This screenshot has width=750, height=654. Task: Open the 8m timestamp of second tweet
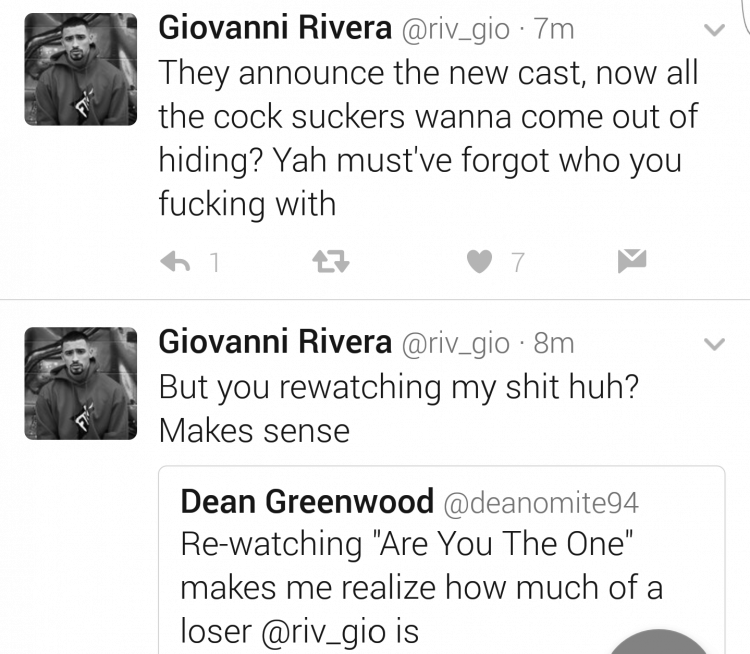(554, 343)
